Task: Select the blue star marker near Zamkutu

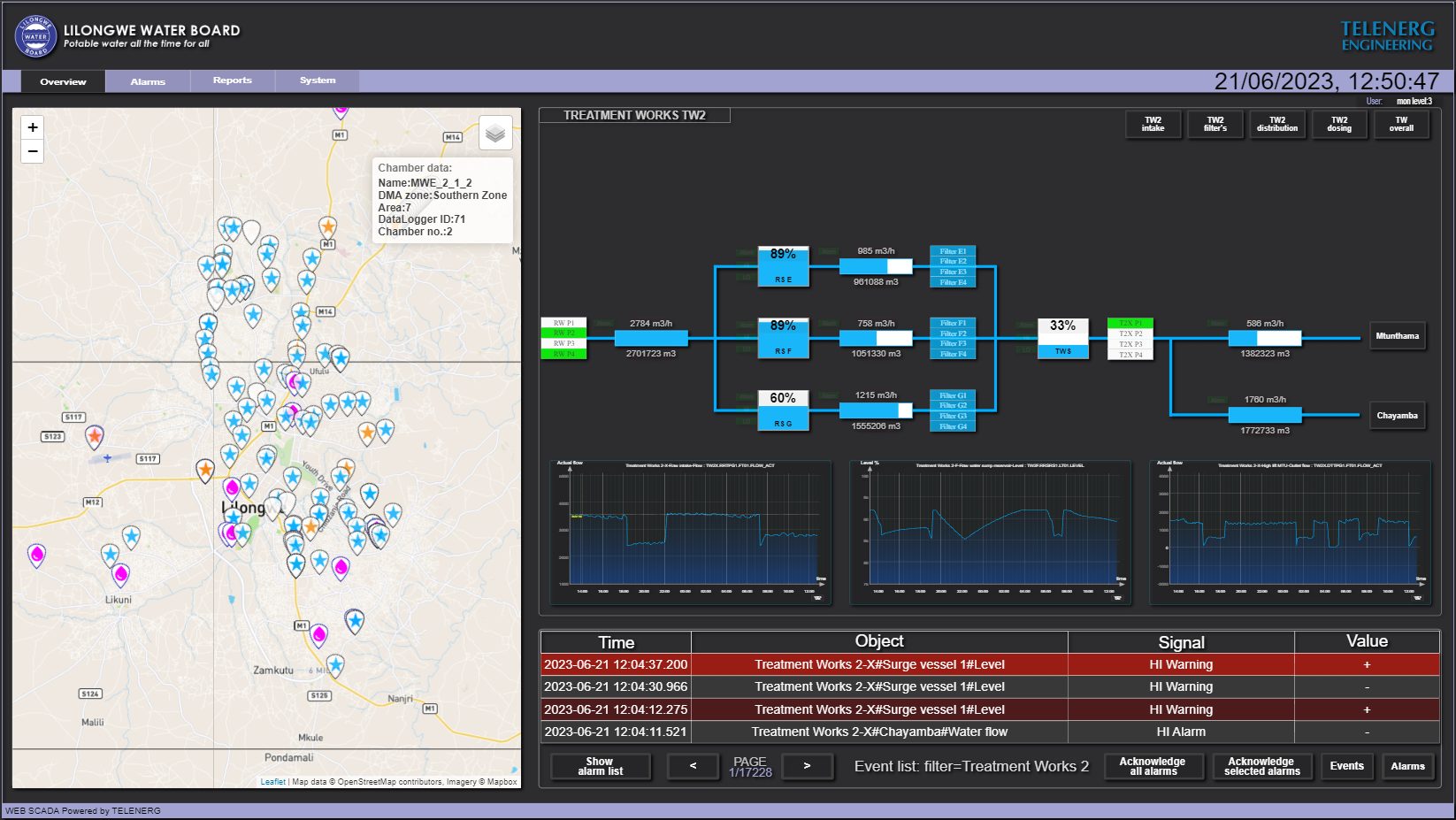Action: (335, 664)
